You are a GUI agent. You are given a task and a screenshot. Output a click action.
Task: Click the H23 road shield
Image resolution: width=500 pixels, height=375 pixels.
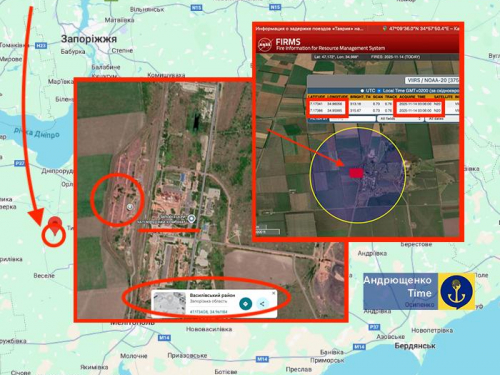(41, 46)
